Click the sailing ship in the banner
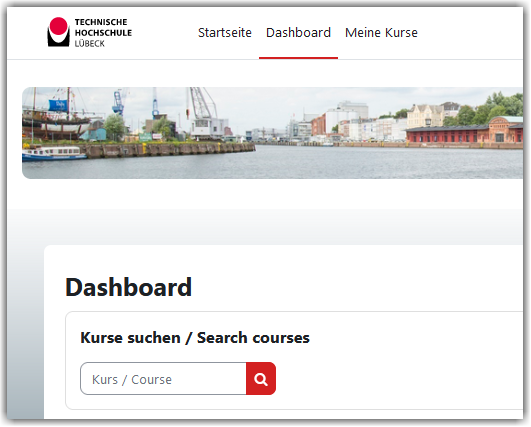 point(56,115)
